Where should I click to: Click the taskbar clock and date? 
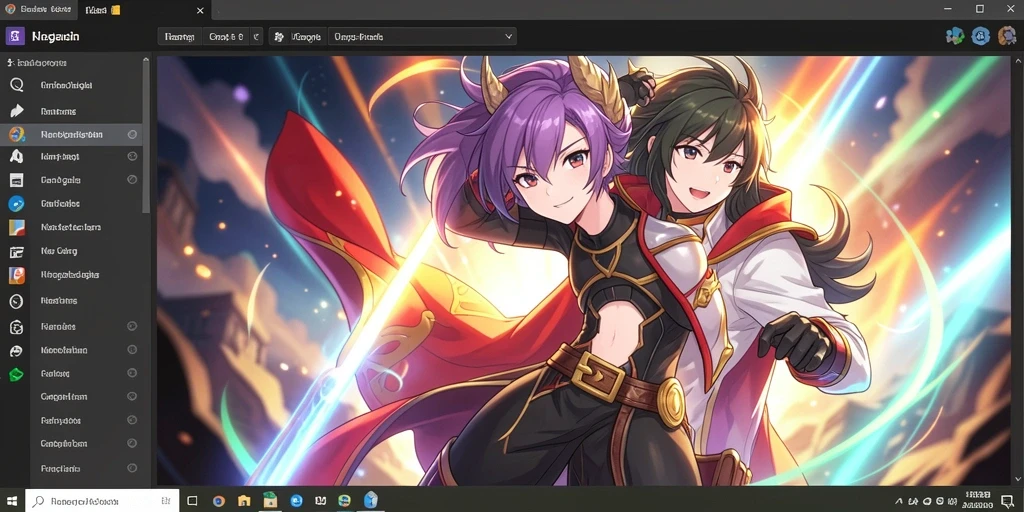977,500
